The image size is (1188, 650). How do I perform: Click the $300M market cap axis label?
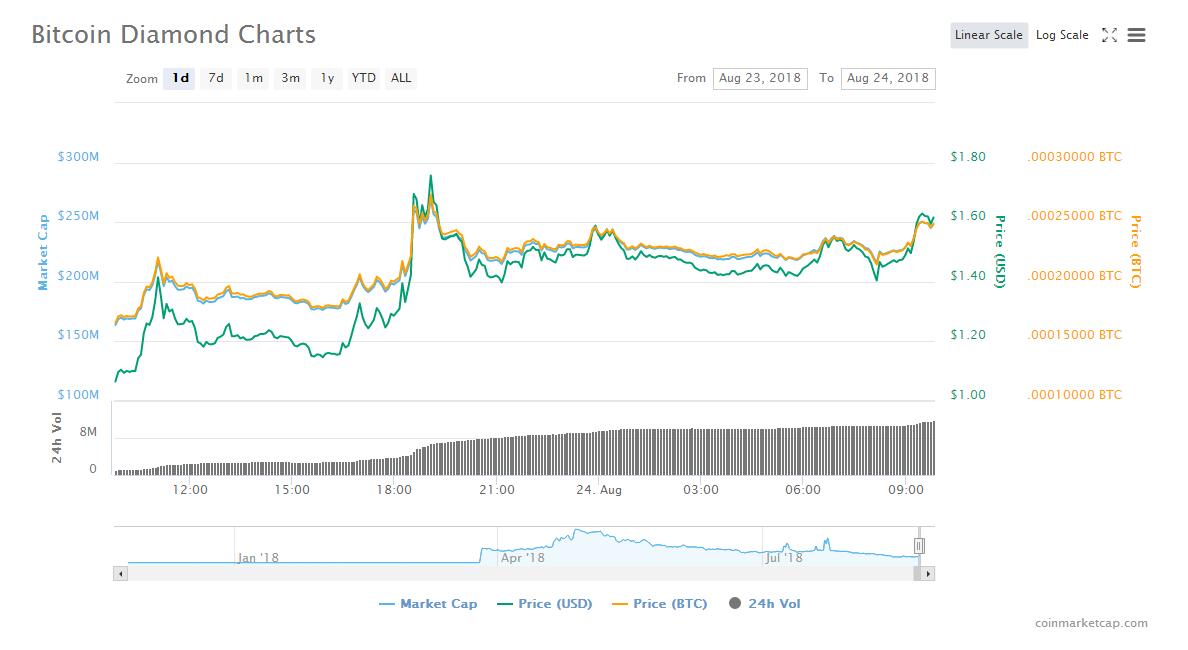coord(78,157)
